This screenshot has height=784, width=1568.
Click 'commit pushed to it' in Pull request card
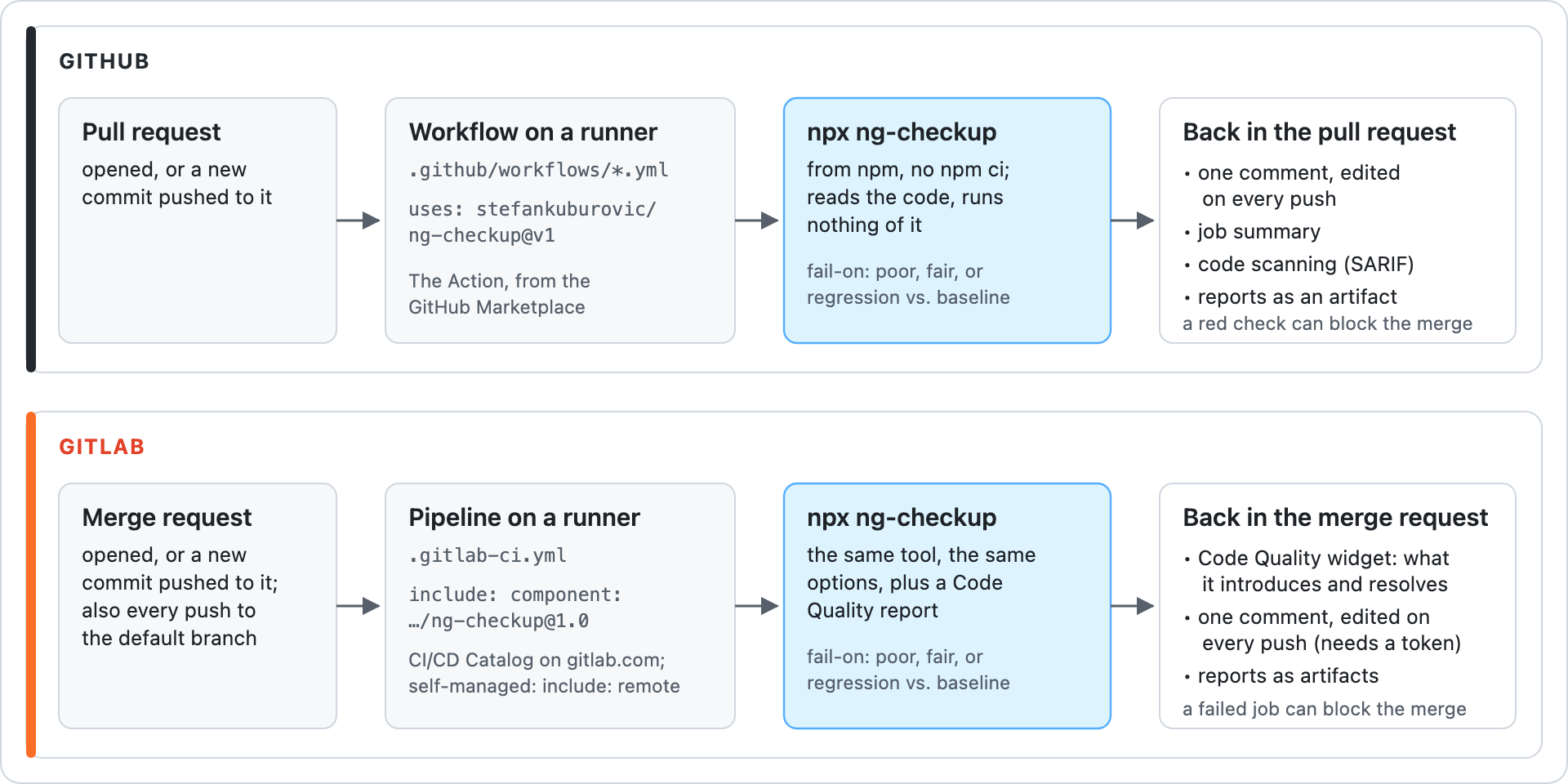point(176,198)
